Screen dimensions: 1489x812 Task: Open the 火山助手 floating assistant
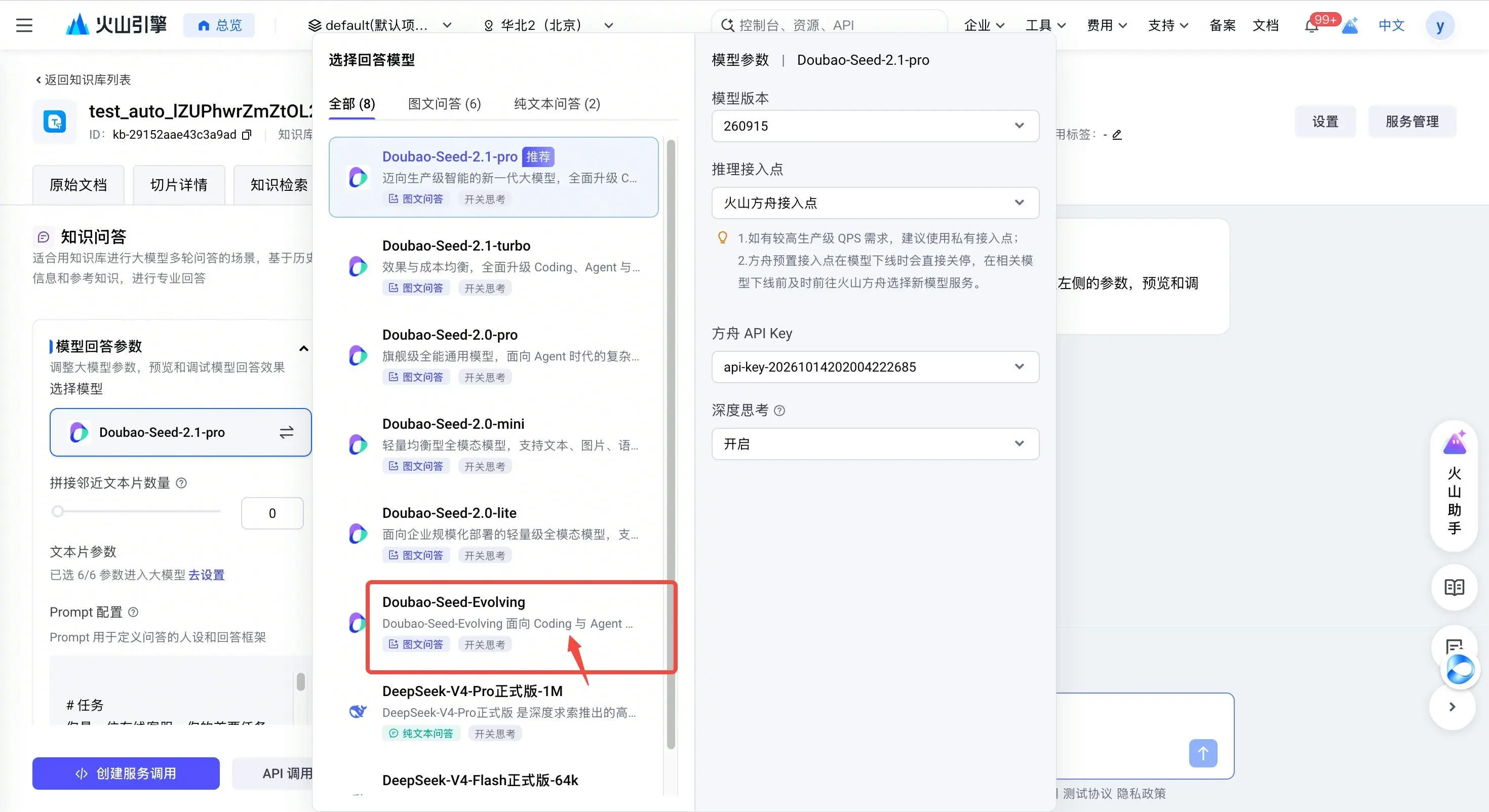1454,485
